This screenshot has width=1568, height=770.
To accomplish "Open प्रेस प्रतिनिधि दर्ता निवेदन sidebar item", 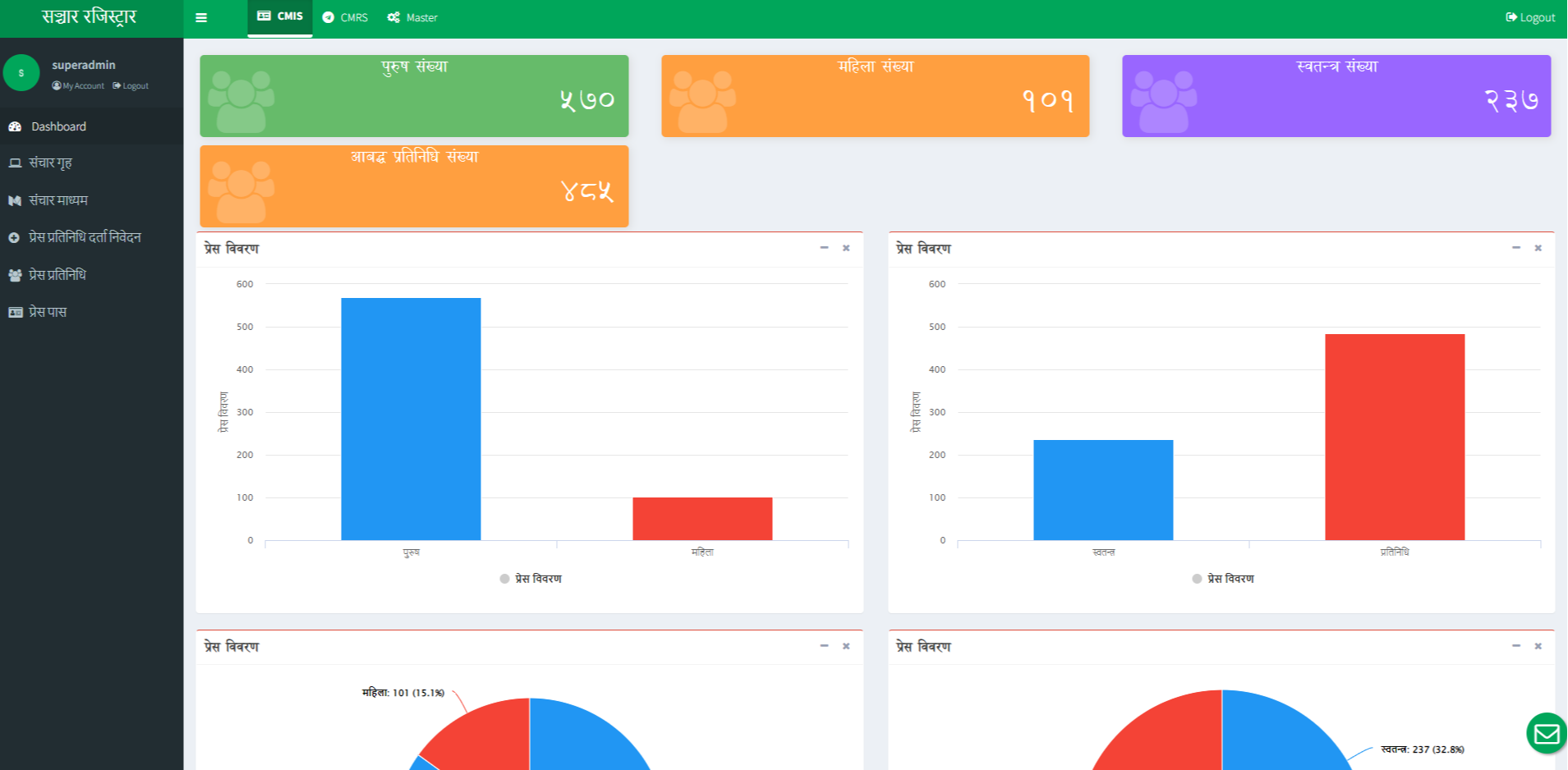I will 91,237.
